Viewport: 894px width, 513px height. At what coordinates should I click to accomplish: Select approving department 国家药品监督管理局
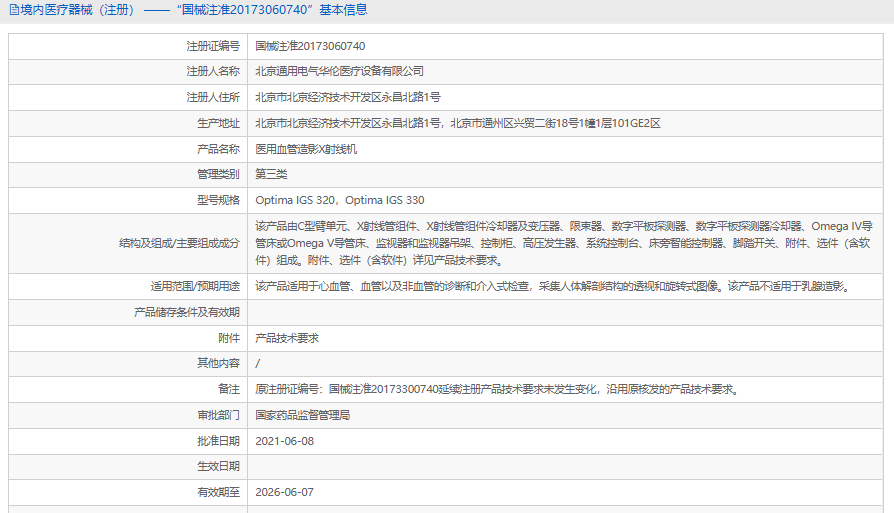(303, 415)
